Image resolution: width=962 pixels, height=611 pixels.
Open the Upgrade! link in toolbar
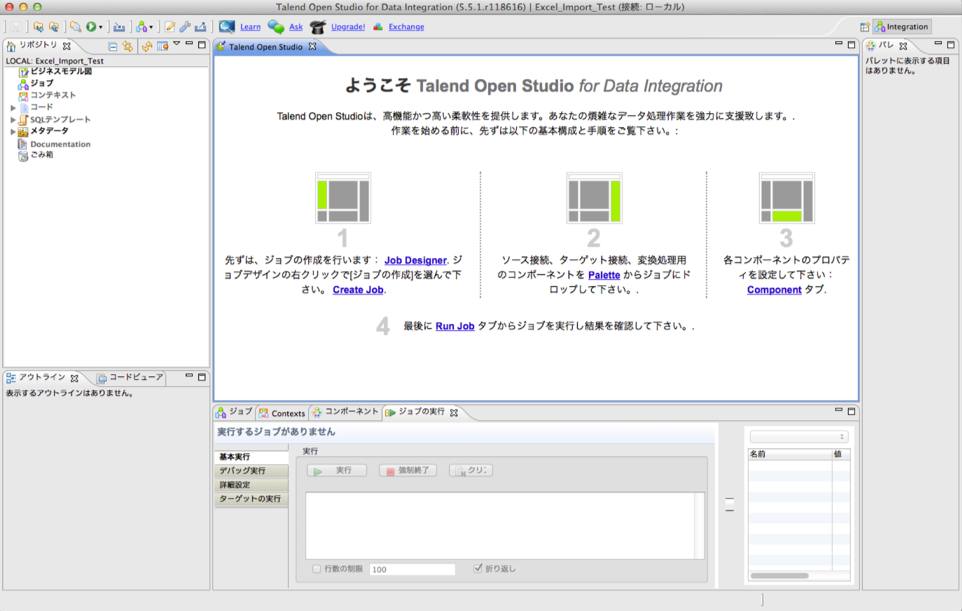pos(348,27)
